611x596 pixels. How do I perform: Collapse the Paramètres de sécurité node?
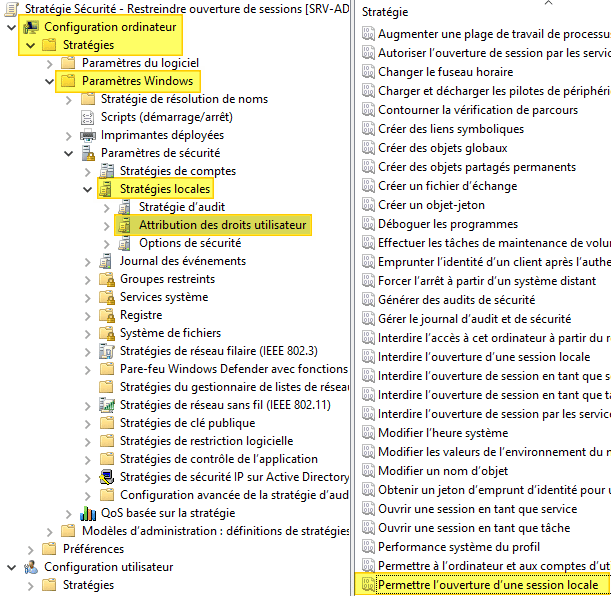[x=69, y=153]
